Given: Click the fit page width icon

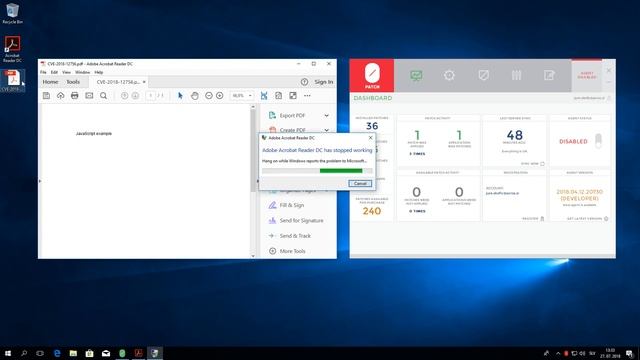Looking at the screenshot, I should (264, 96).
